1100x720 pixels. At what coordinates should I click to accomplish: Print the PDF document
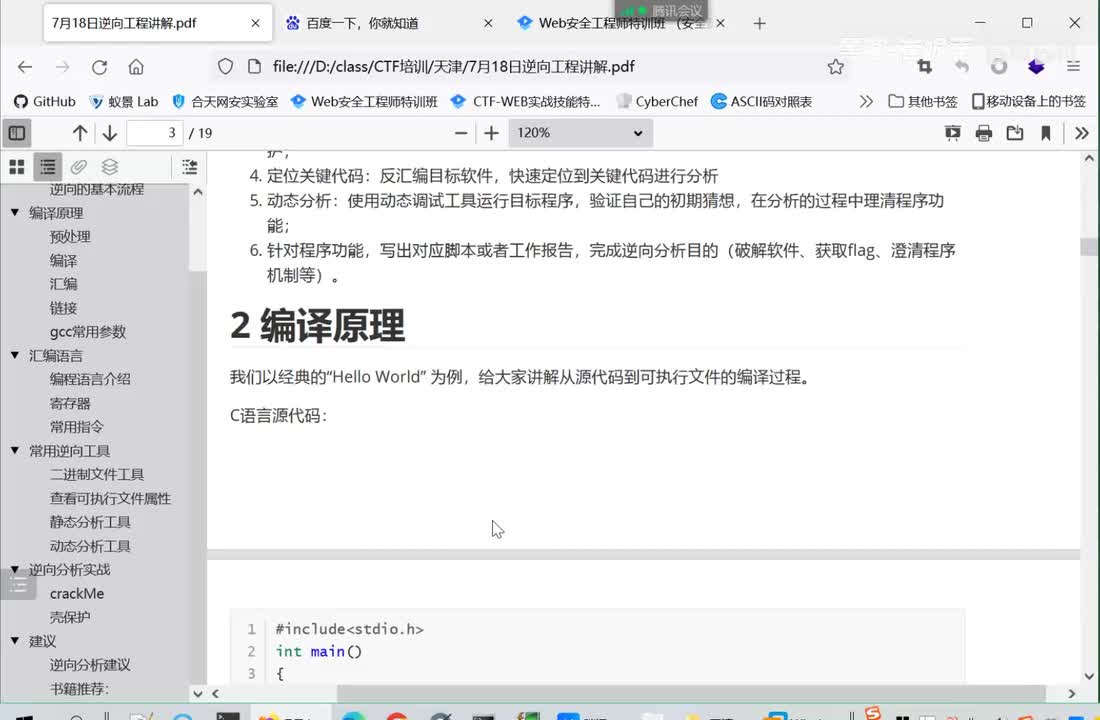pyautogui.click(x=984, y=133)
